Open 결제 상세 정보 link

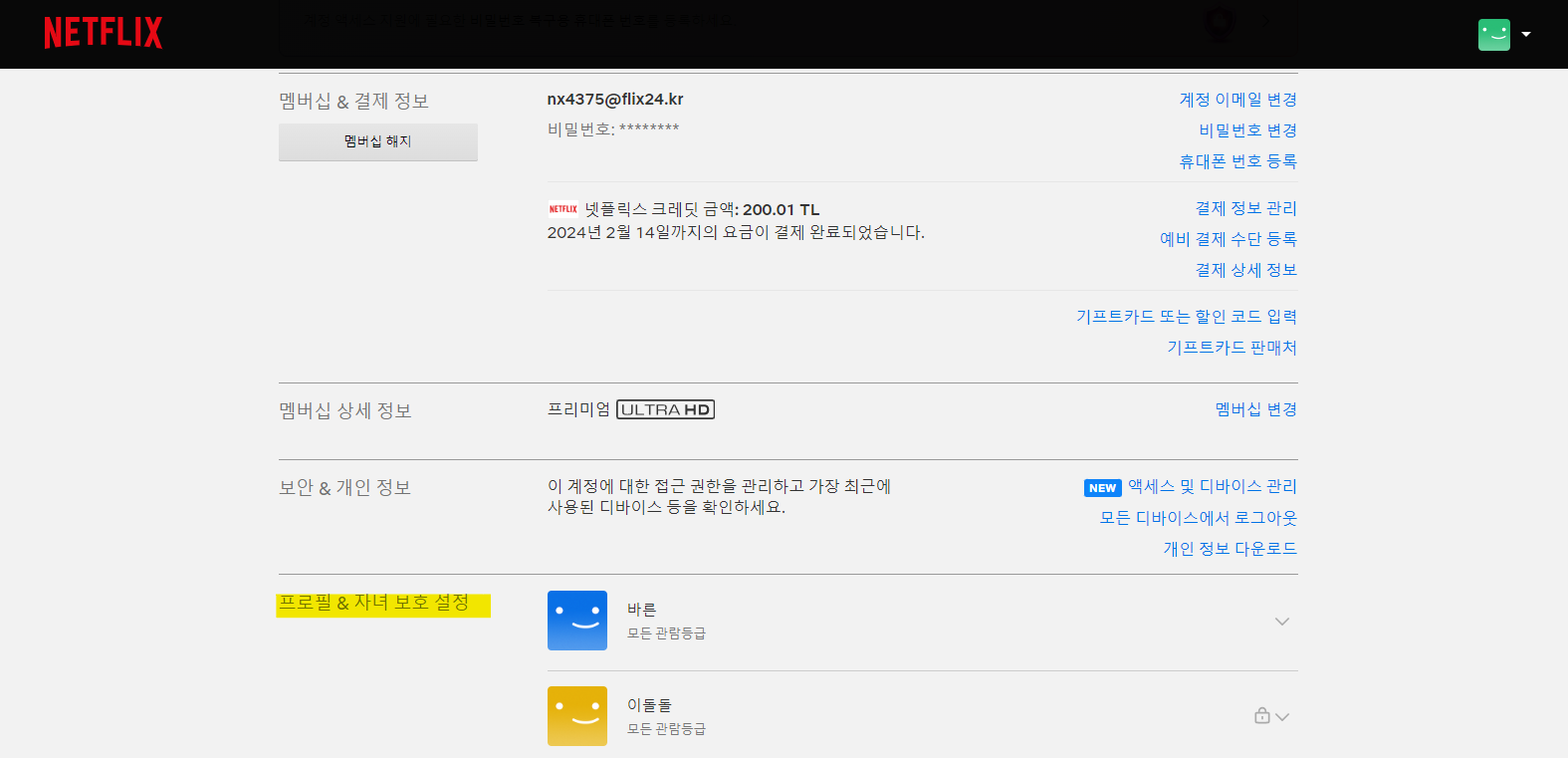[1245, 270]
